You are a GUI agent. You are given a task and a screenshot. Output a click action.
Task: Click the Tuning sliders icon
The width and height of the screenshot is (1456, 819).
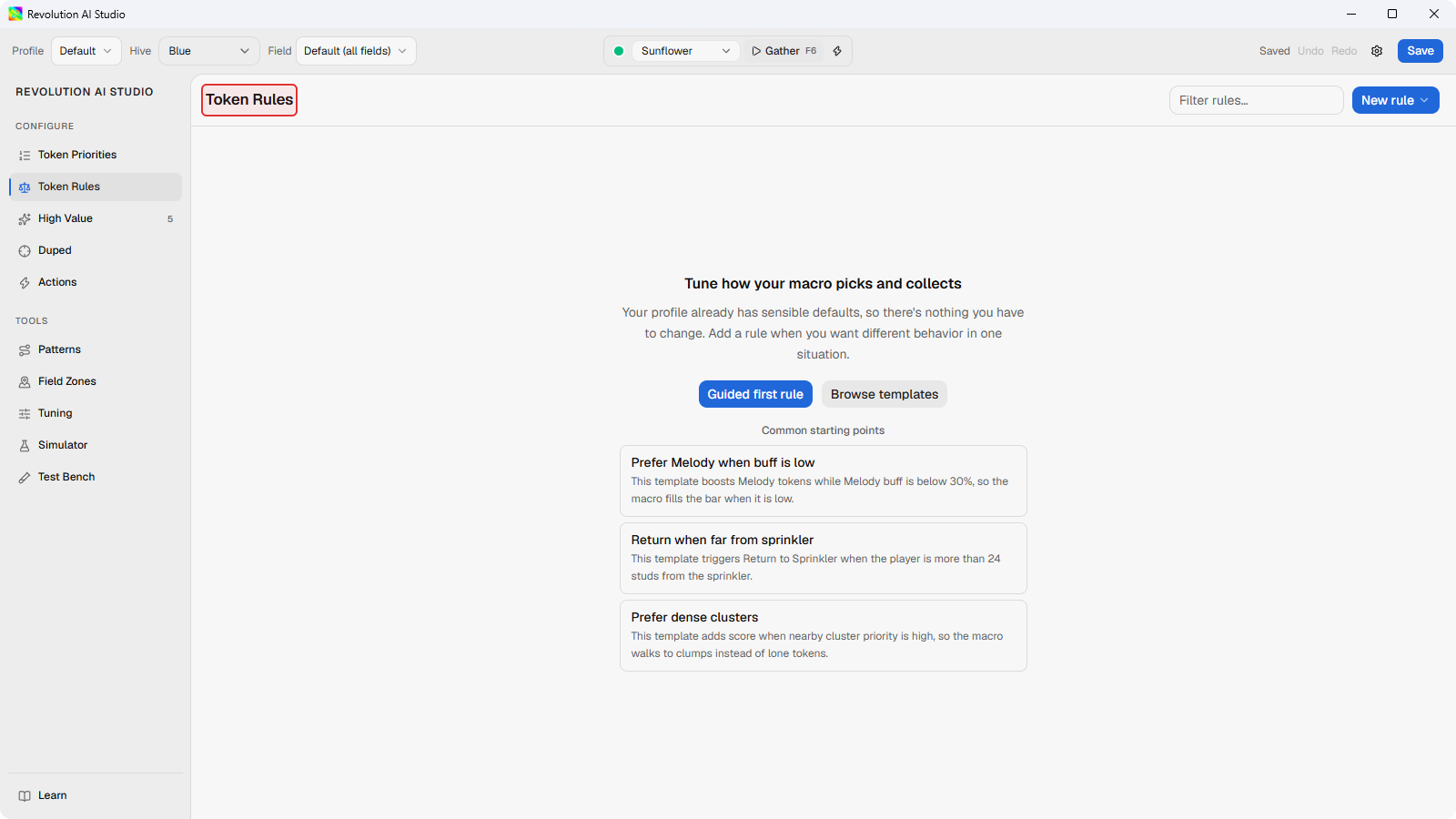coord(25,414)
